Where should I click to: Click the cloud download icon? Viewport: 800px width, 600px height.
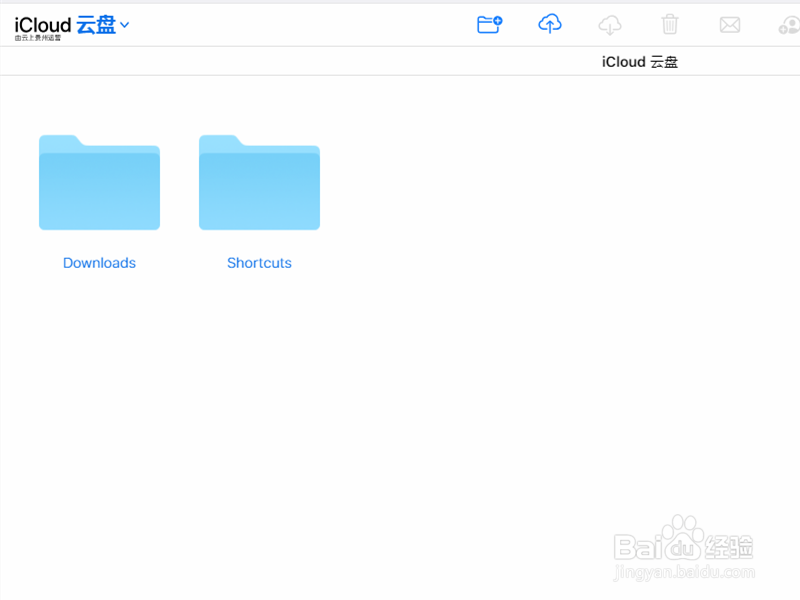coord(610,24)
